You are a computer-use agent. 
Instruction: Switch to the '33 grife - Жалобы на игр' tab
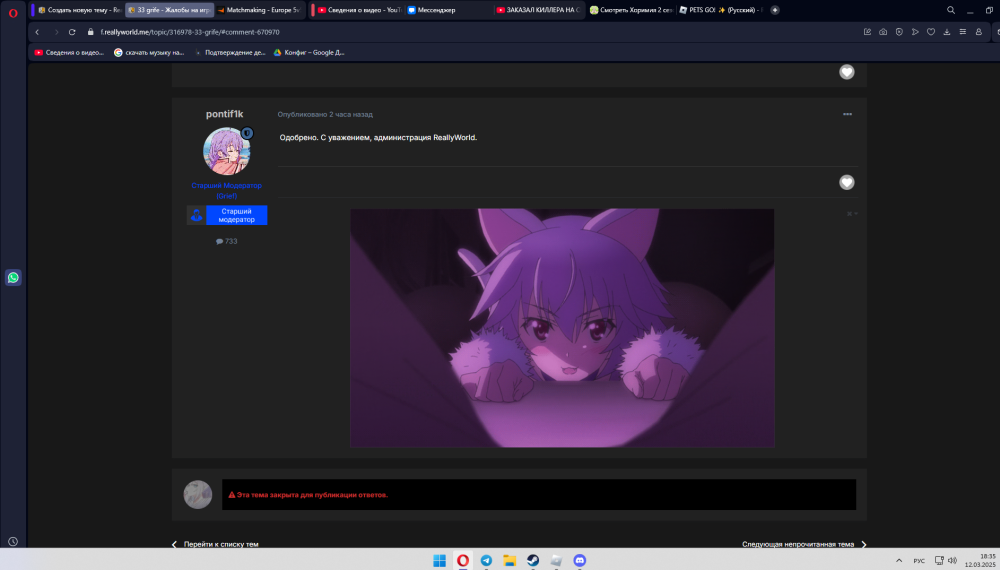click(x=169, y=10)
